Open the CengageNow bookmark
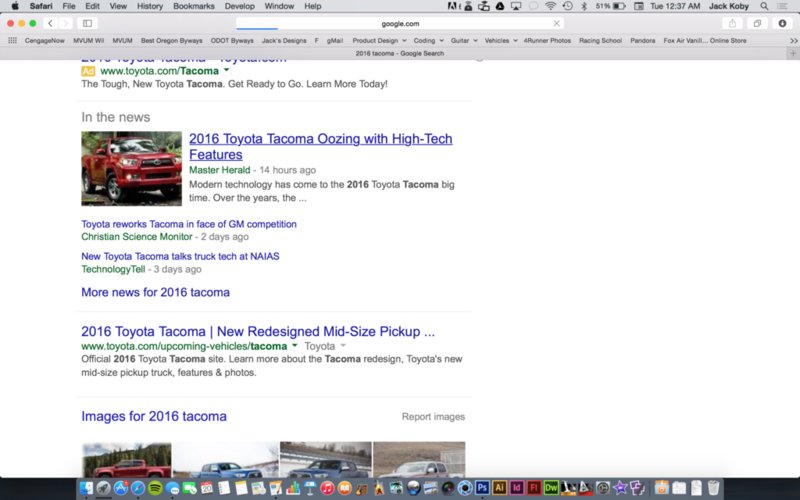The image size is (800, 500). click(x=44, y=40)
